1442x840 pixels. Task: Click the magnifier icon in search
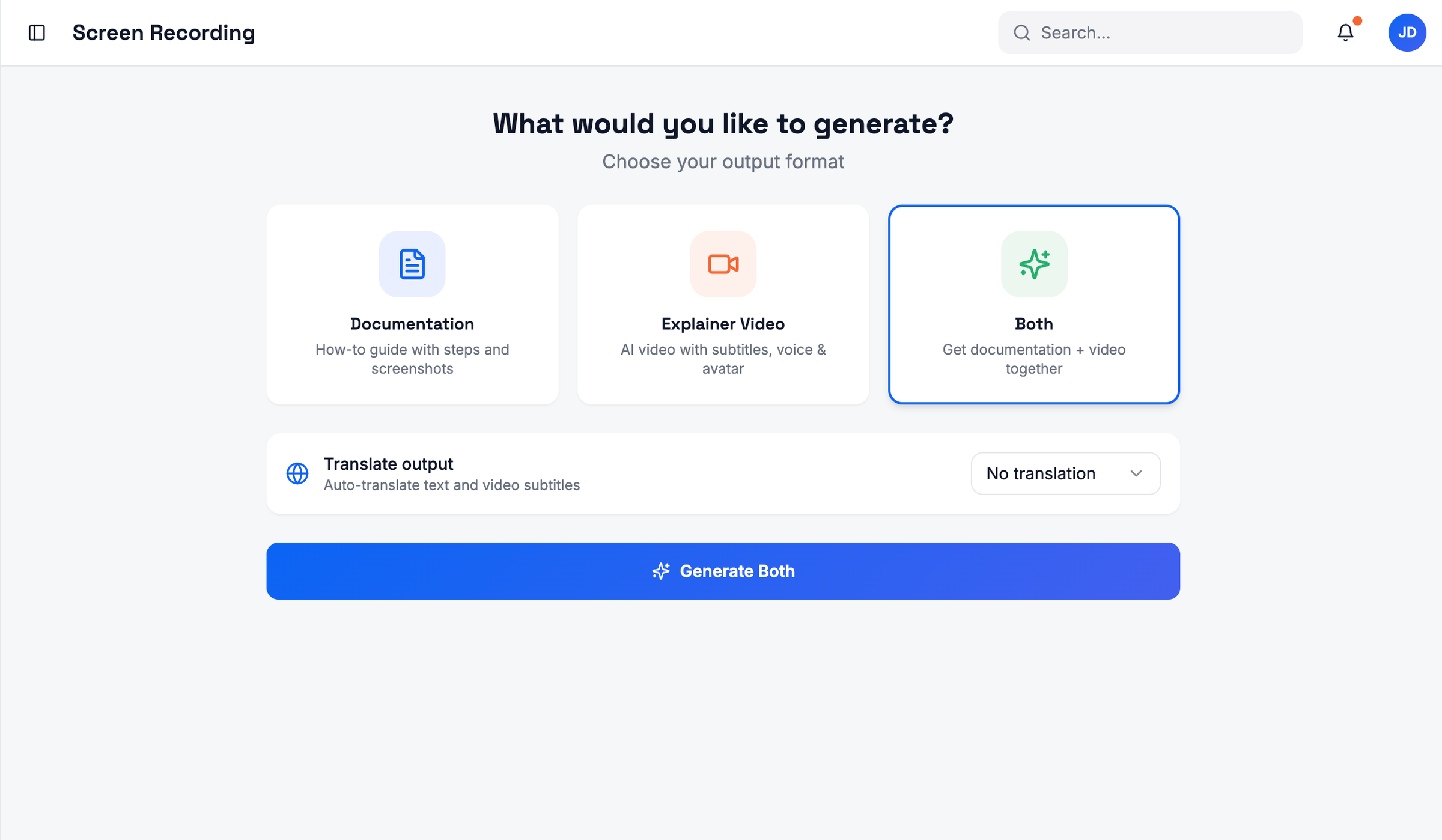tap(1022, 32)
